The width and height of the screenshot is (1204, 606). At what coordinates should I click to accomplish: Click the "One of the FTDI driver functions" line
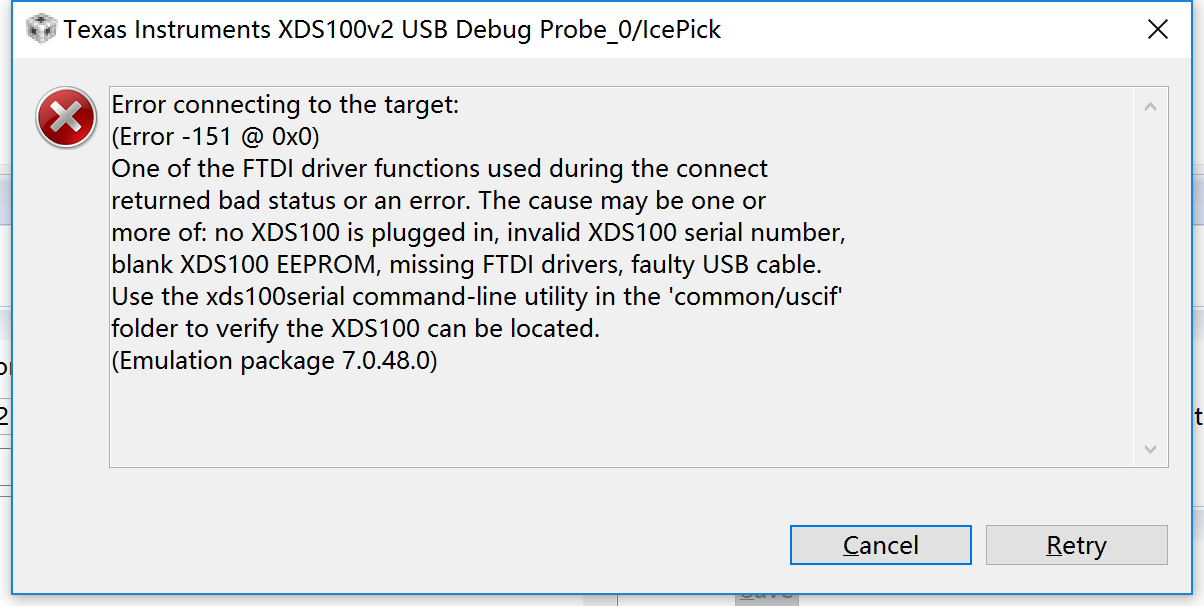(439, 168)
